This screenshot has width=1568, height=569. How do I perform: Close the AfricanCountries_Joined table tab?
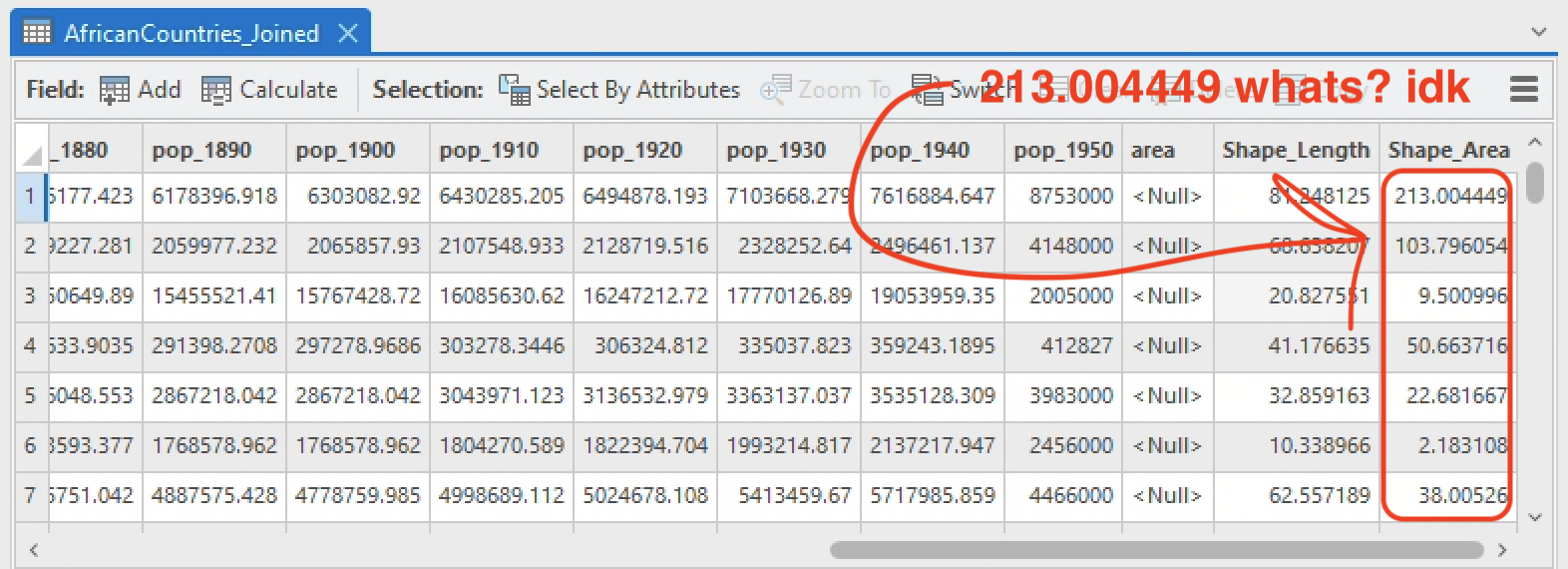tap(348, 33)
